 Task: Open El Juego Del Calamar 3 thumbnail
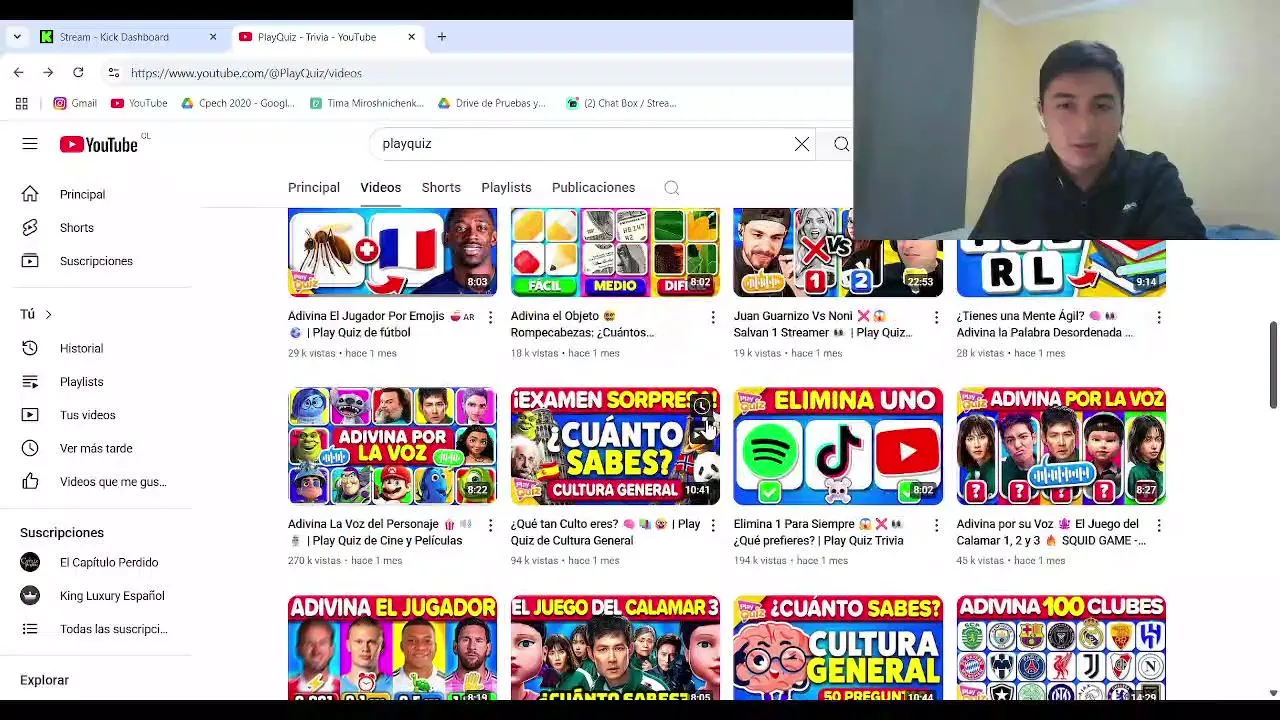(x=615, y=648)
